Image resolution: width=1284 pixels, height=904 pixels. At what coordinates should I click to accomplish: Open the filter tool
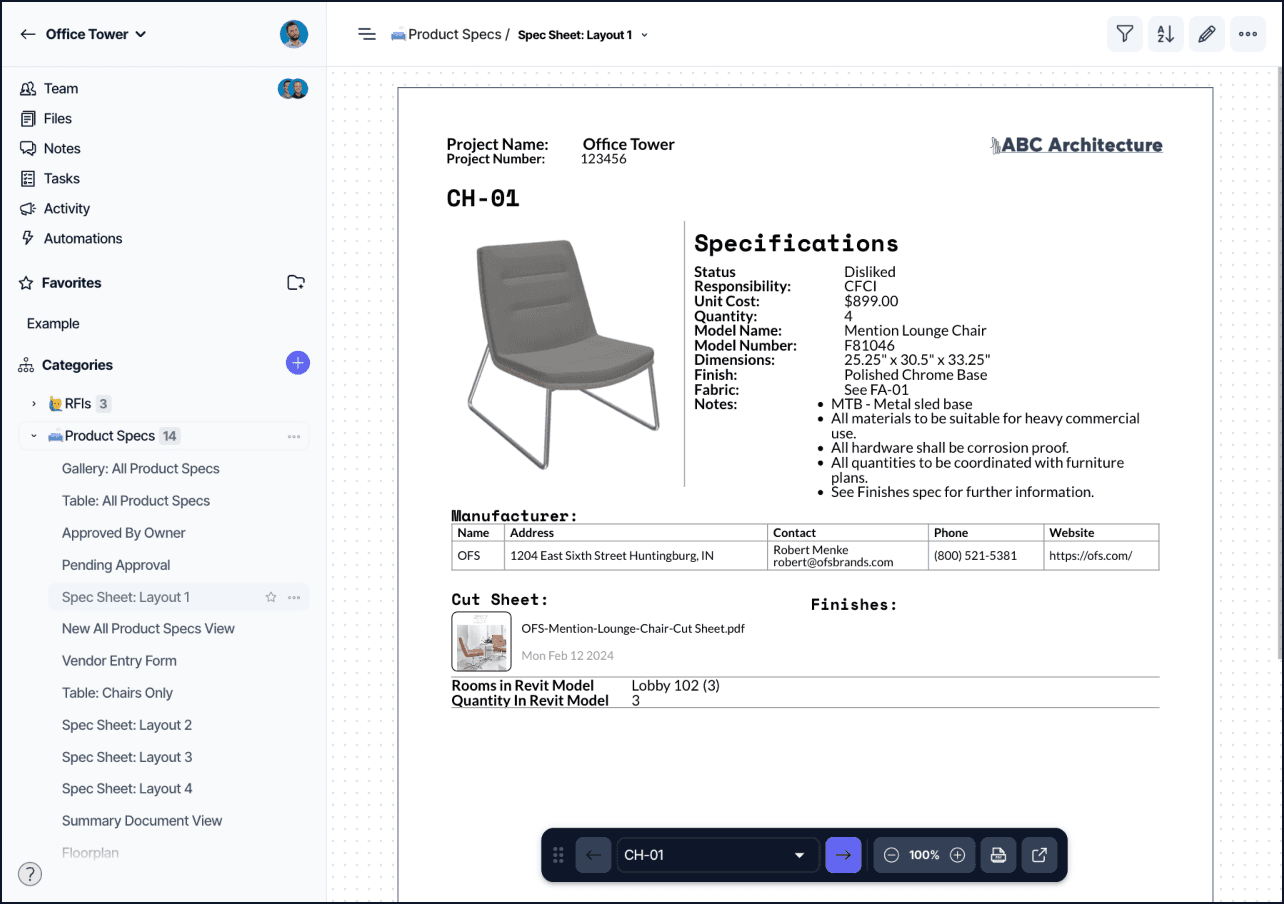pyautogui.click(x=1125, y=34)
